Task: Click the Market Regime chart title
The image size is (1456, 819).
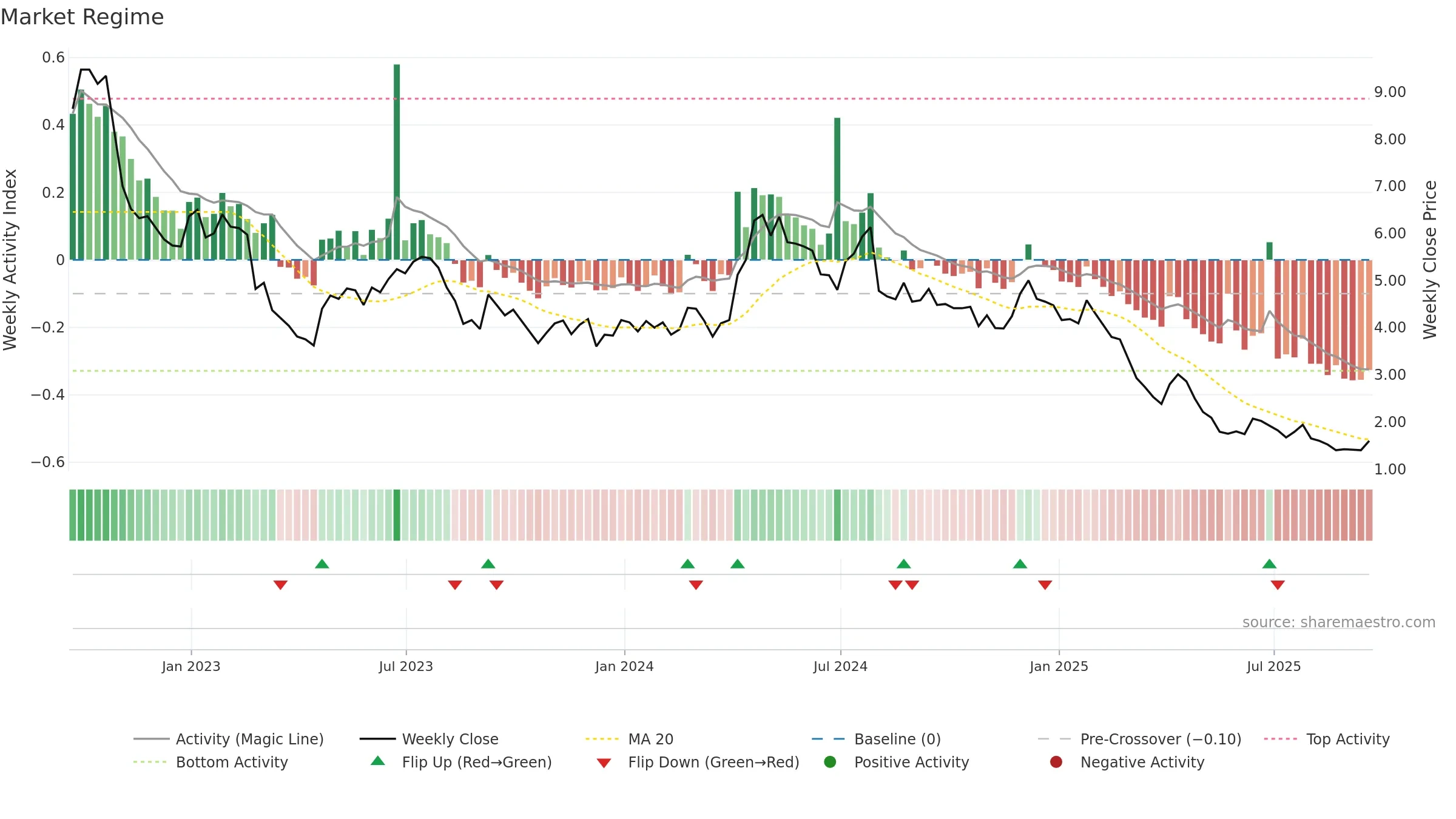Action: 82,17
